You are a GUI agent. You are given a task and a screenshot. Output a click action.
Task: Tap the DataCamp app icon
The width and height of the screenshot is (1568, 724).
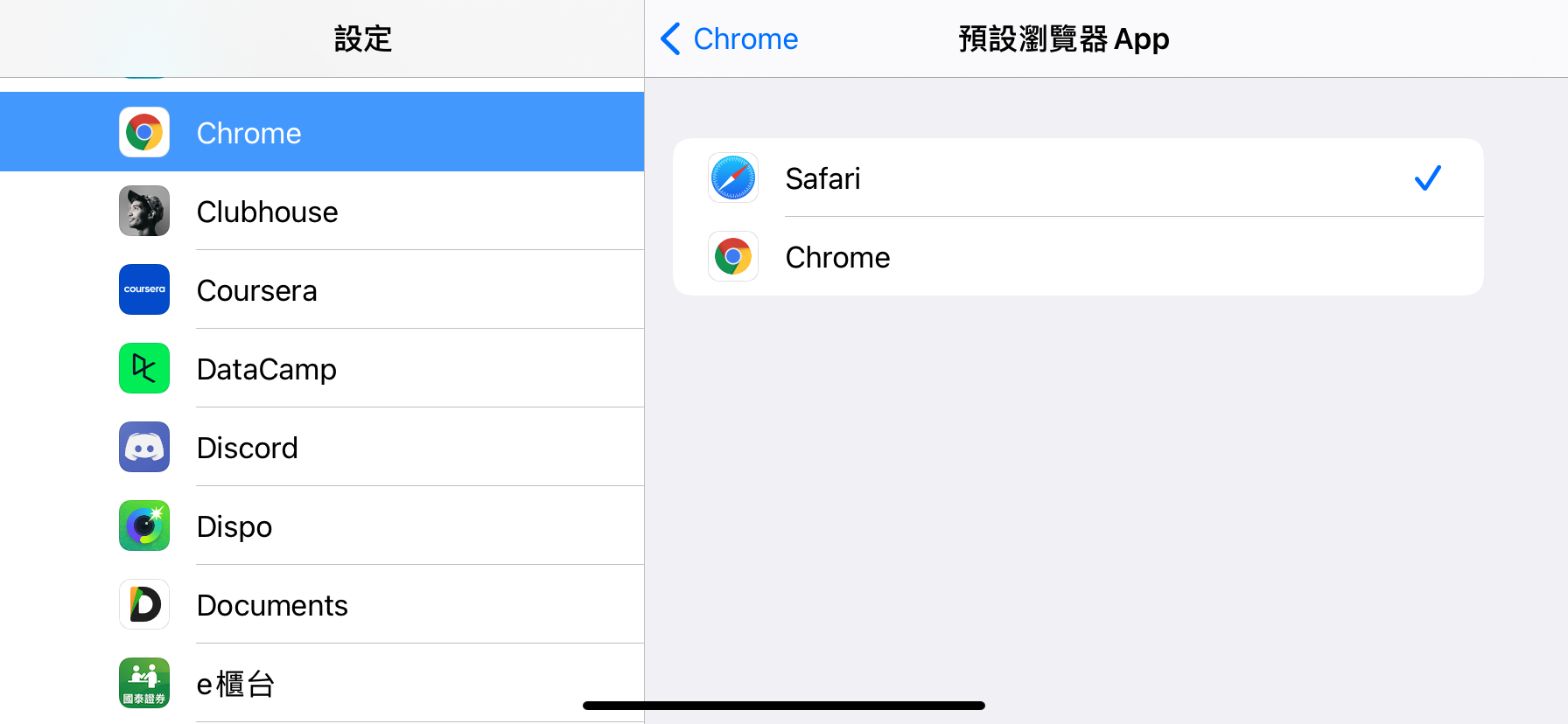click(144, 368)
